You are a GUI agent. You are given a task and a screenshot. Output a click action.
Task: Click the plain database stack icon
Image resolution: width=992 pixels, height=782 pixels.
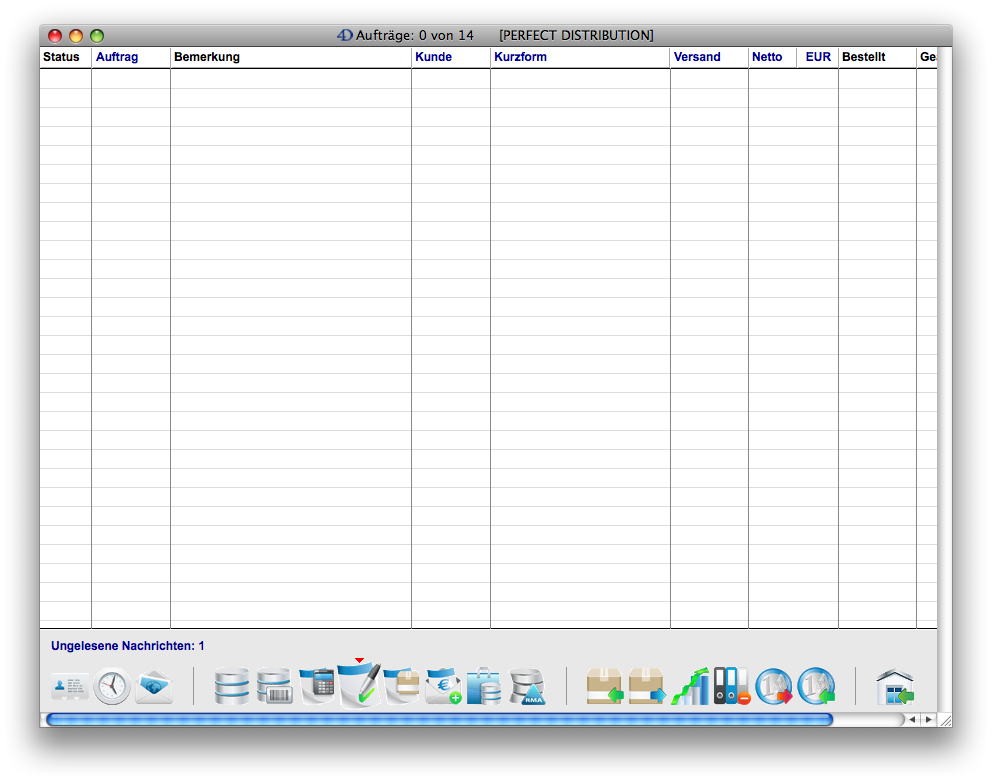[232, 687]
